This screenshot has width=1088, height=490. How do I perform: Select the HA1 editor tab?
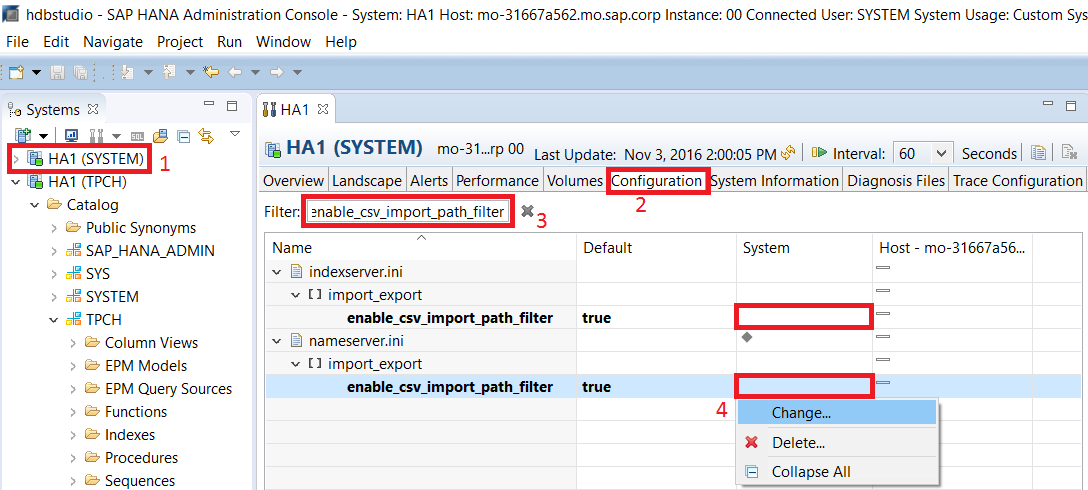point(296,109)
